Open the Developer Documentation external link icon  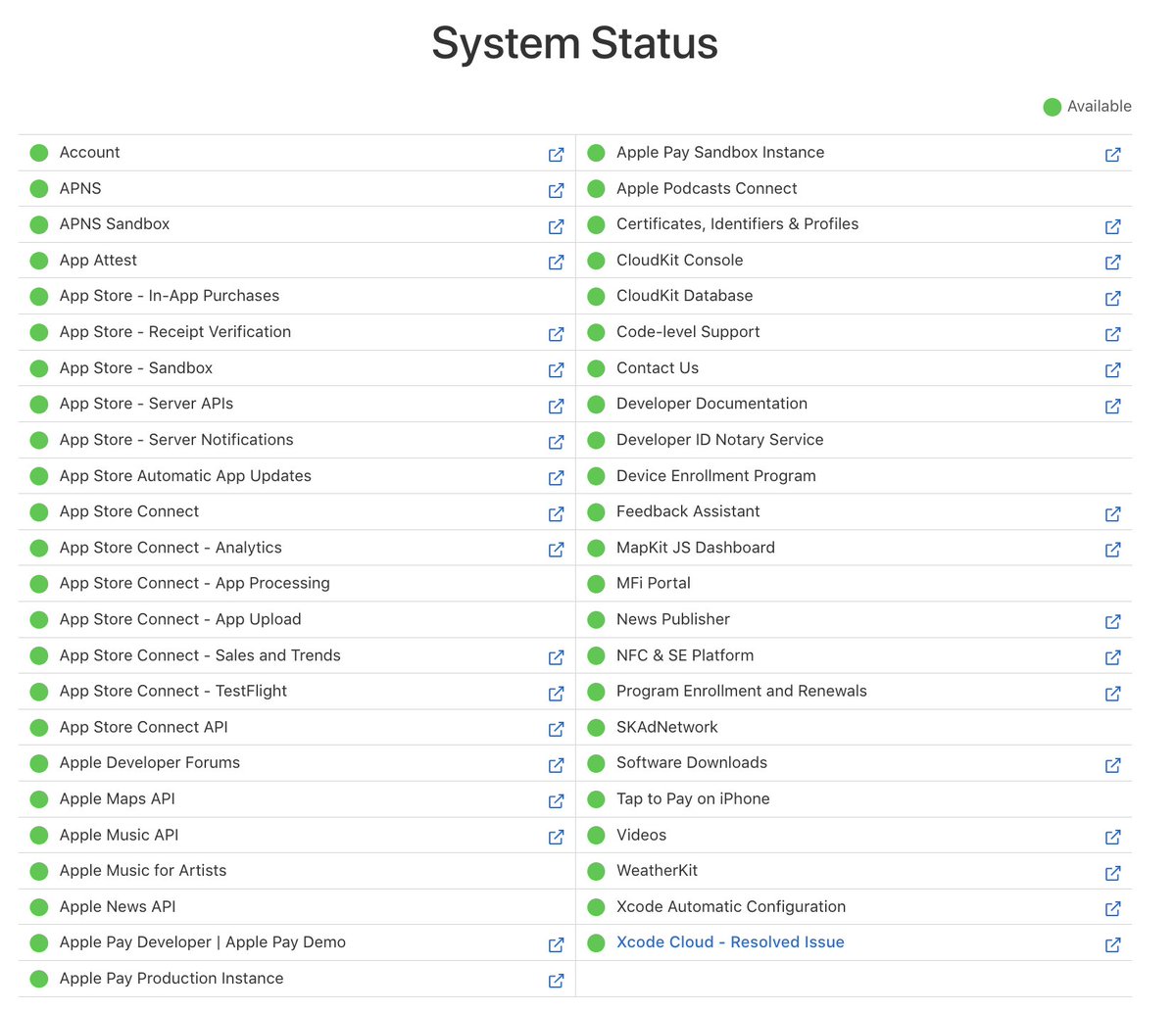click(x=1112, y=406)
